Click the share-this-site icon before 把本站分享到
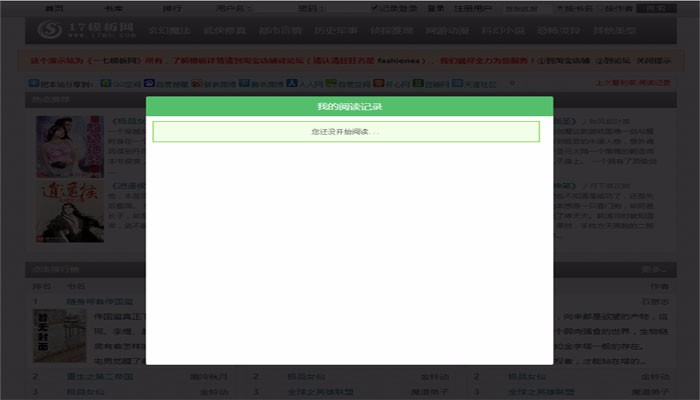700x400 pixels. (33, 83)
